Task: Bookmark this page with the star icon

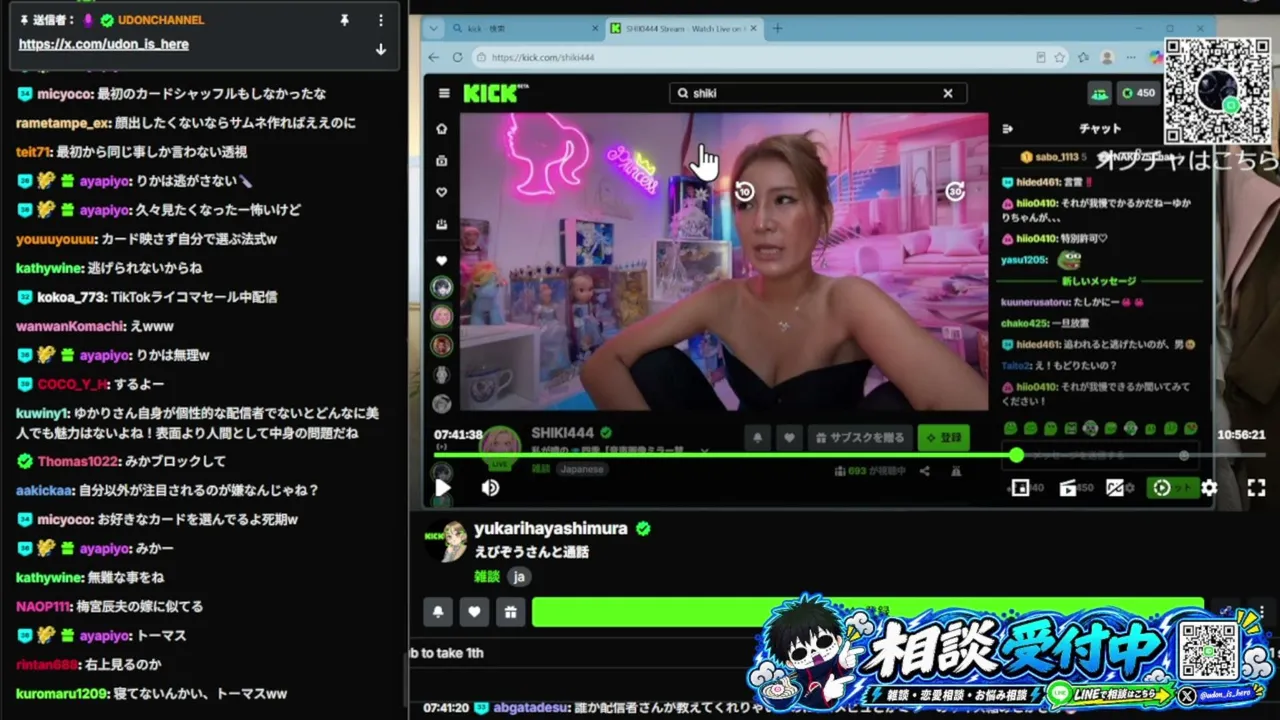Action: click(1060, 57)
